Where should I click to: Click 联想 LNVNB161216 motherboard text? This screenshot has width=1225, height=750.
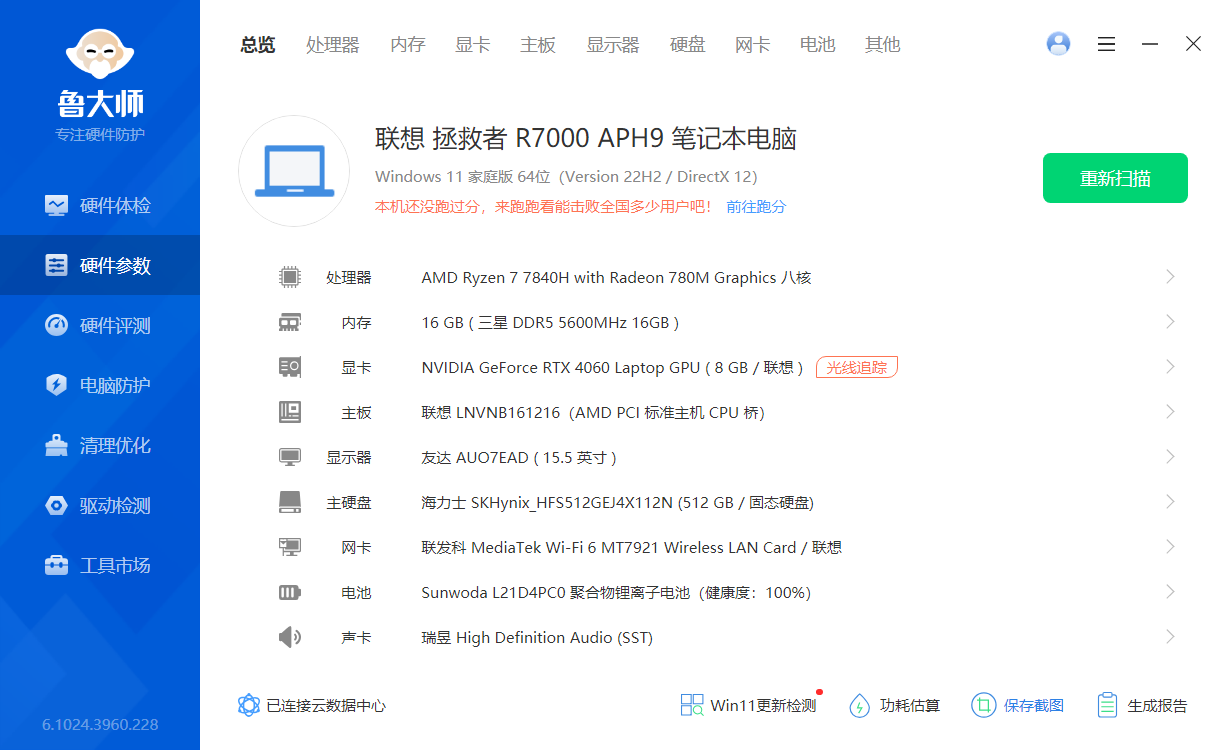[x=593, y=413]
